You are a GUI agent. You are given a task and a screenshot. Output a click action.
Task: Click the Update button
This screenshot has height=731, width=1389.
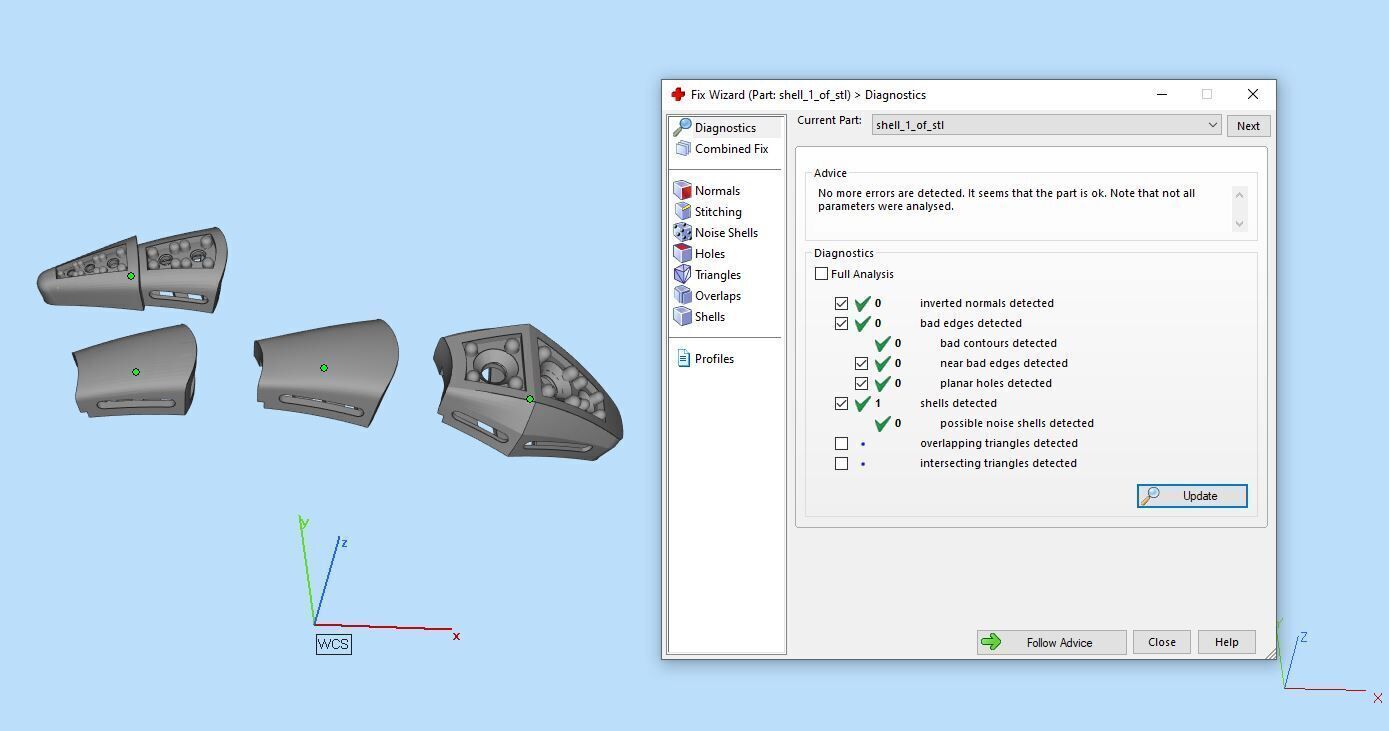click(x=1192, y=496)
